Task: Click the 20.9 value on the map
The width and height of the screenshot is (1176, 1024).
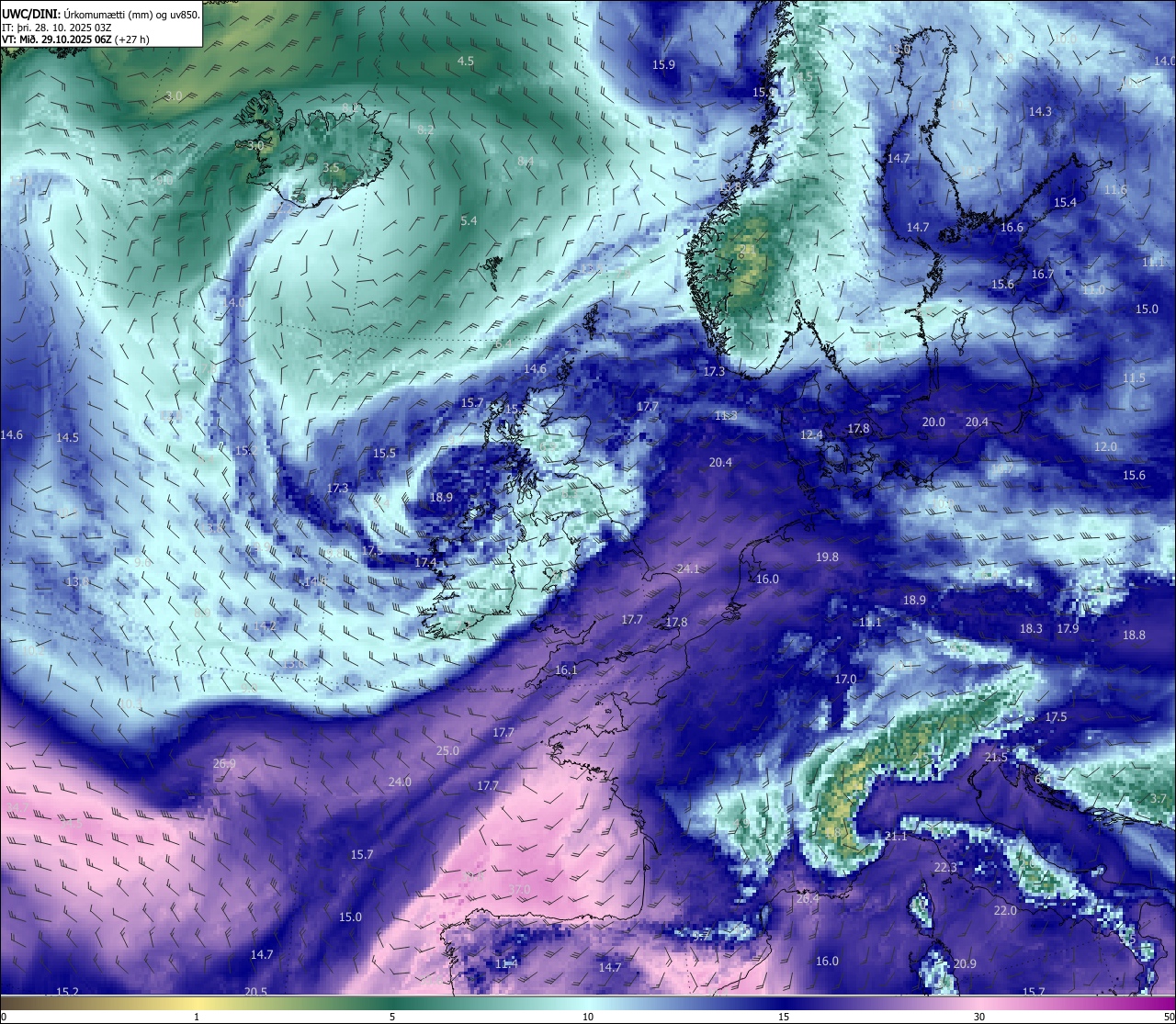Action: [x=965, y=964]
